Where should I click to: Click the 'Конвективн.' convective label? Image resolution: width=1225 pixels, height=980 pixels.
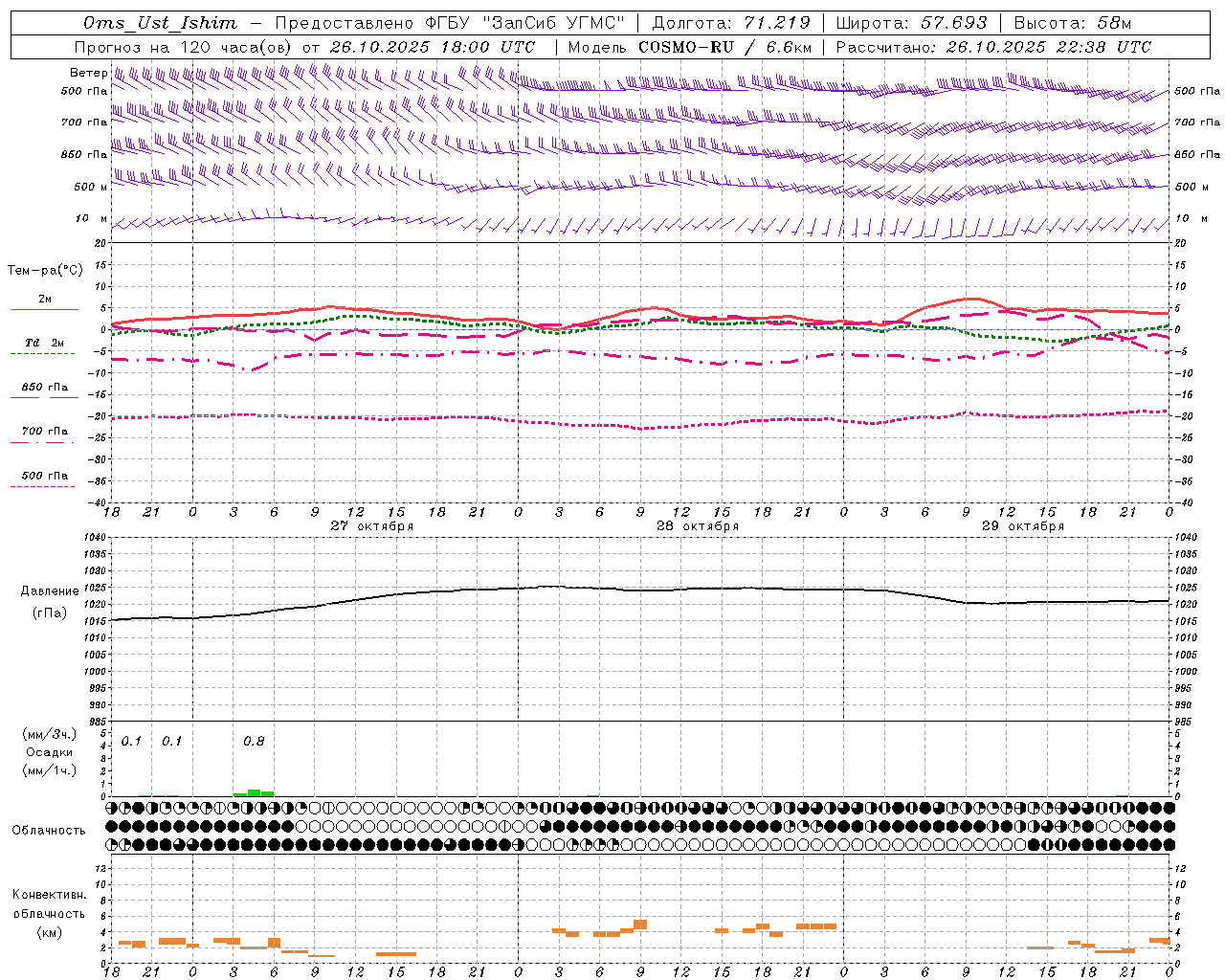[x=50, y=895]
